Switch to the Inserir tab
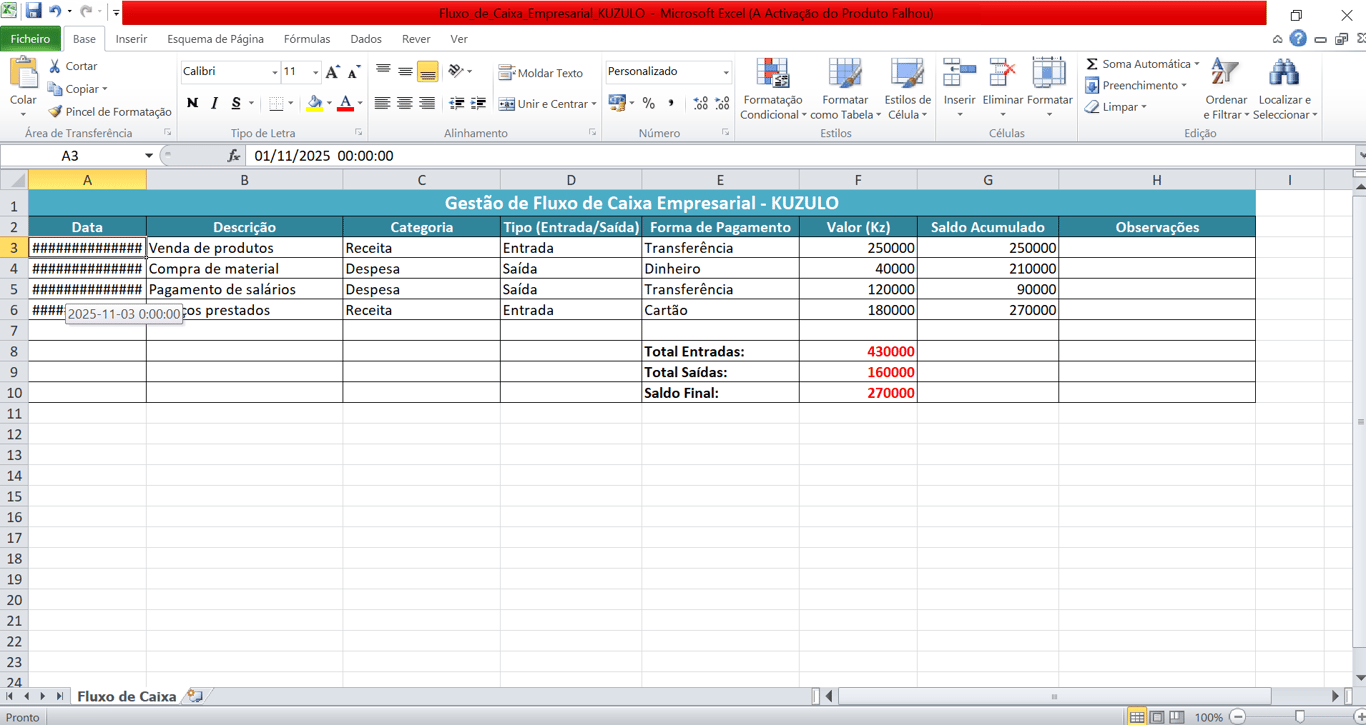 click(131, 39)
